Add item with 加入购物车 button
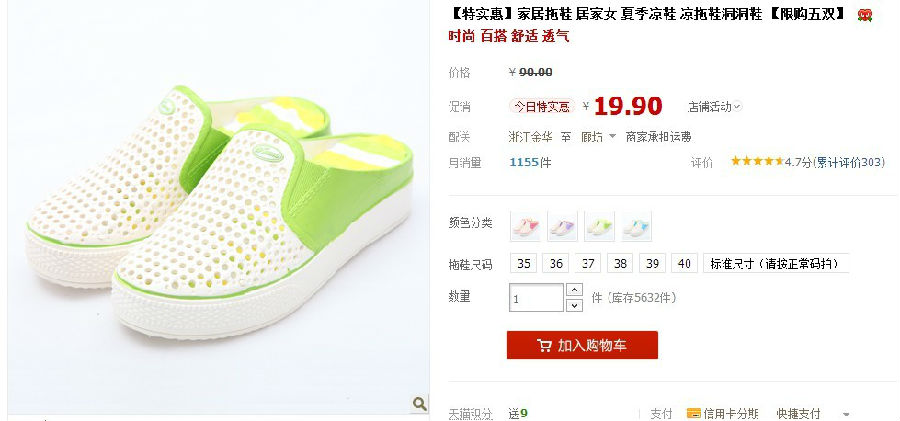 (x=582, y=345)
